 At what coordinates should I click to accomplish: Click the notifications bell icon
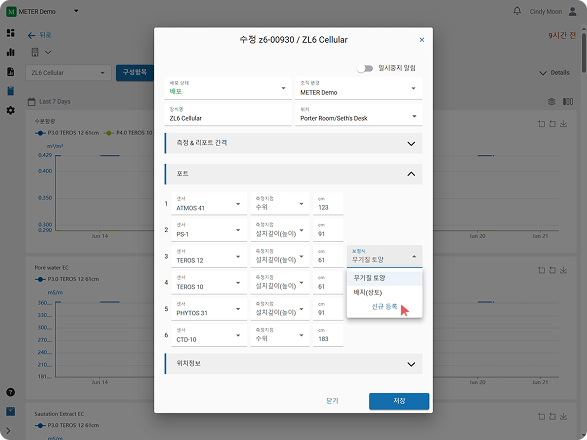point(517,11)
